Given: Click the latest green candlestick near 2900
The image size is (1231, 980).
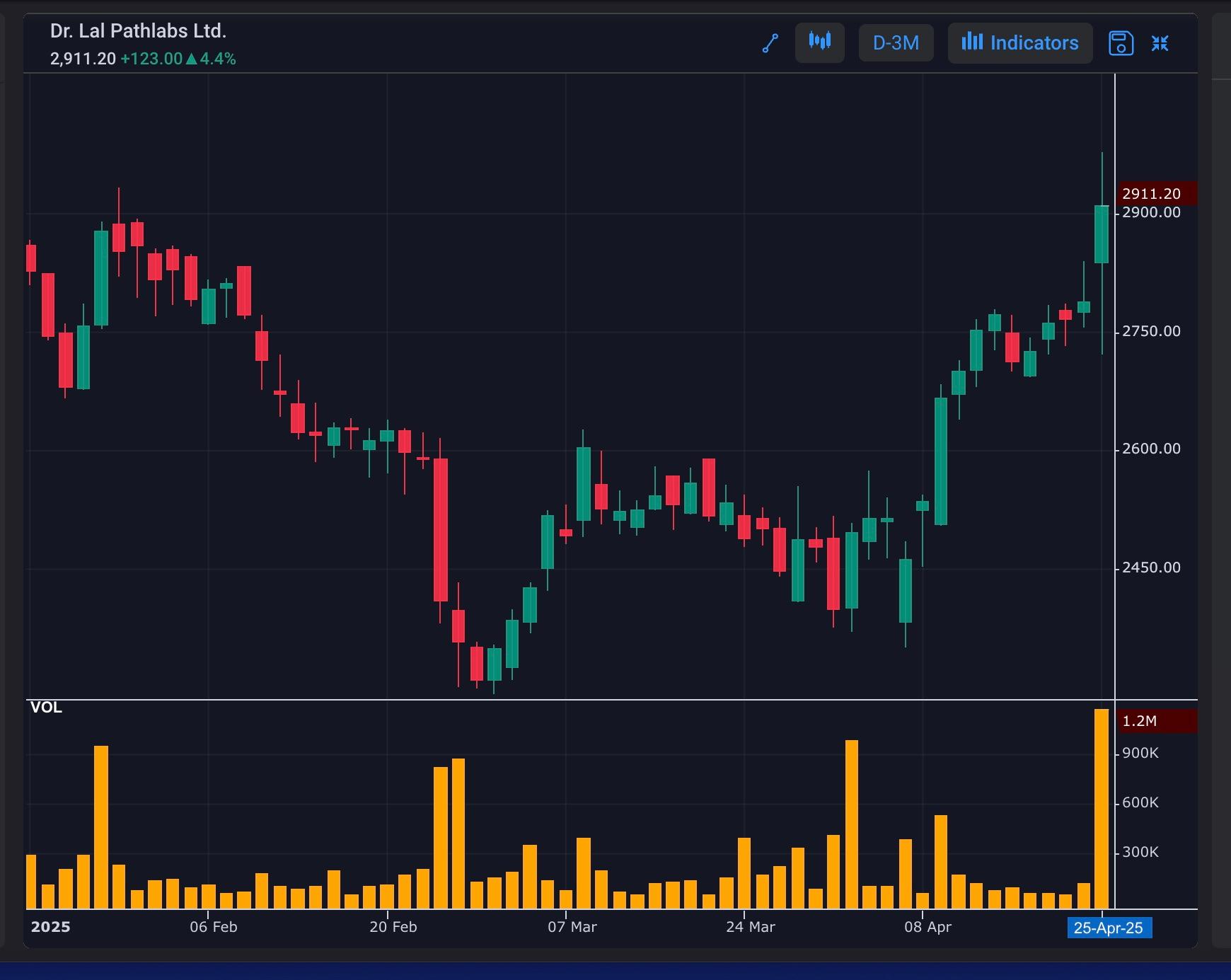Looking at the screenshot, I should click(x=1102, y=234).
